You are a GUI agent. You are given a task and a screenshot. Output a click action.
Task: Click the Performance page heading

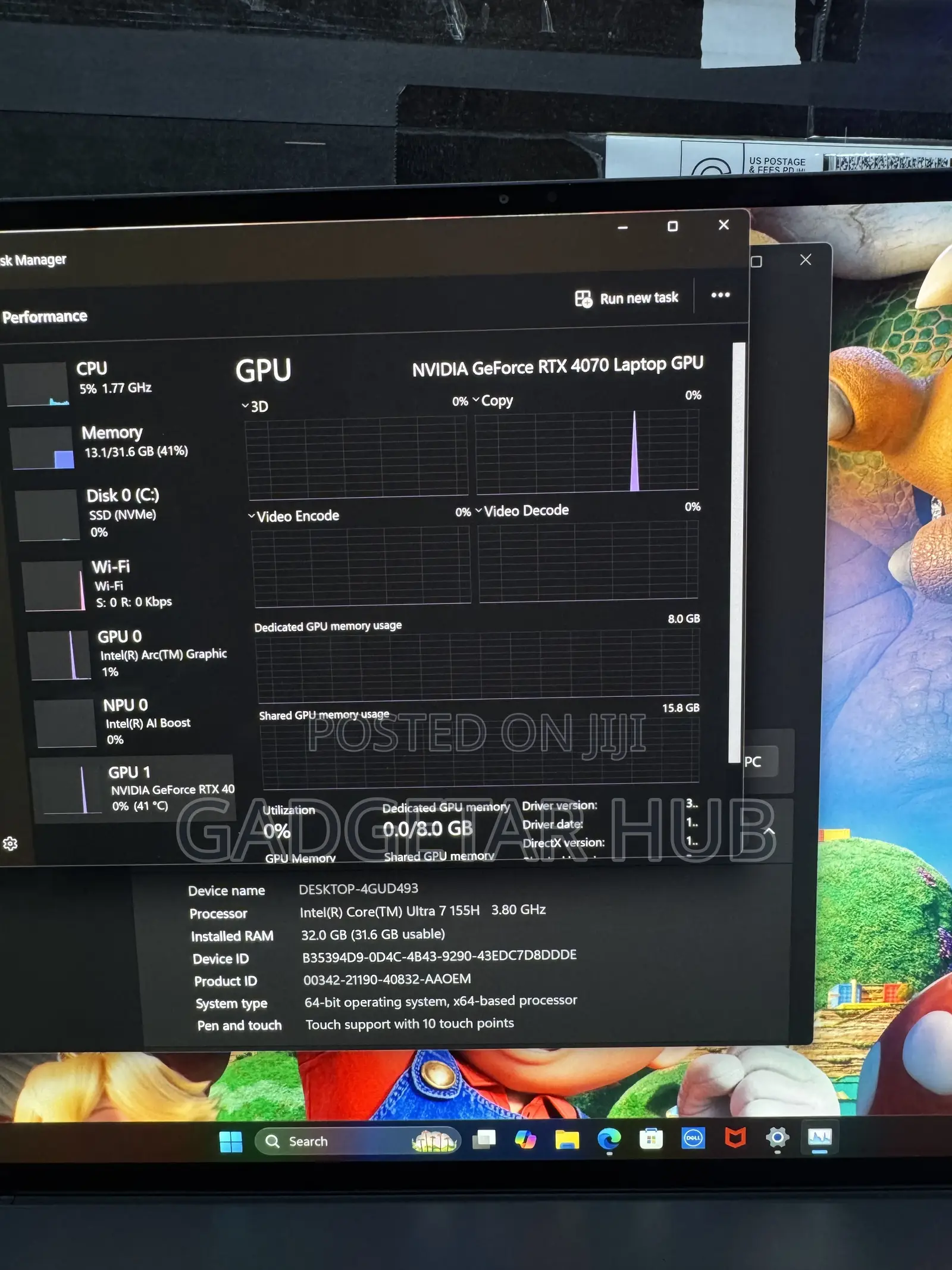coord(45,317)
